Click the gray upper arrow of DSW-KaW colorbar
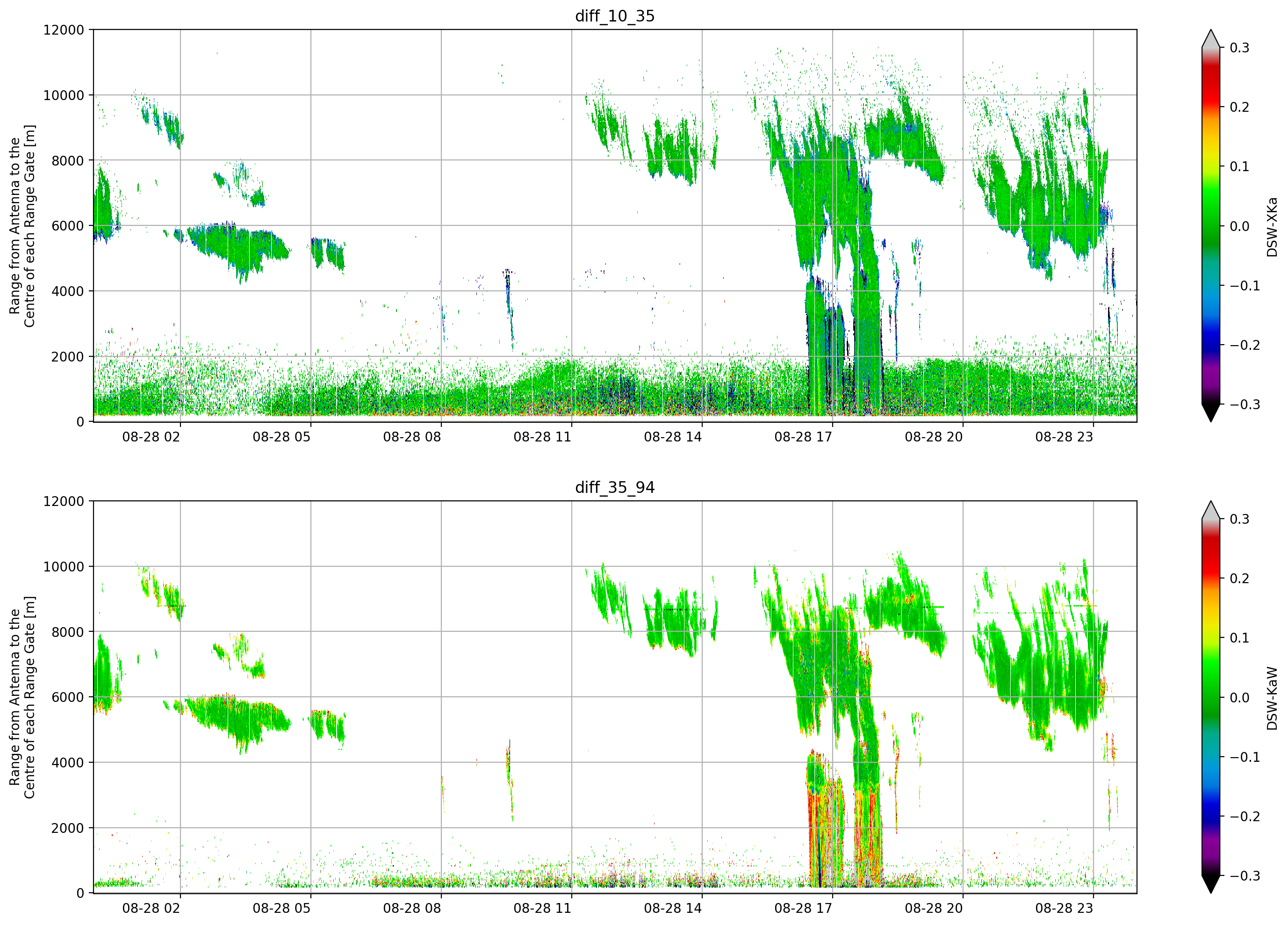 click(x=1211, y=510)
